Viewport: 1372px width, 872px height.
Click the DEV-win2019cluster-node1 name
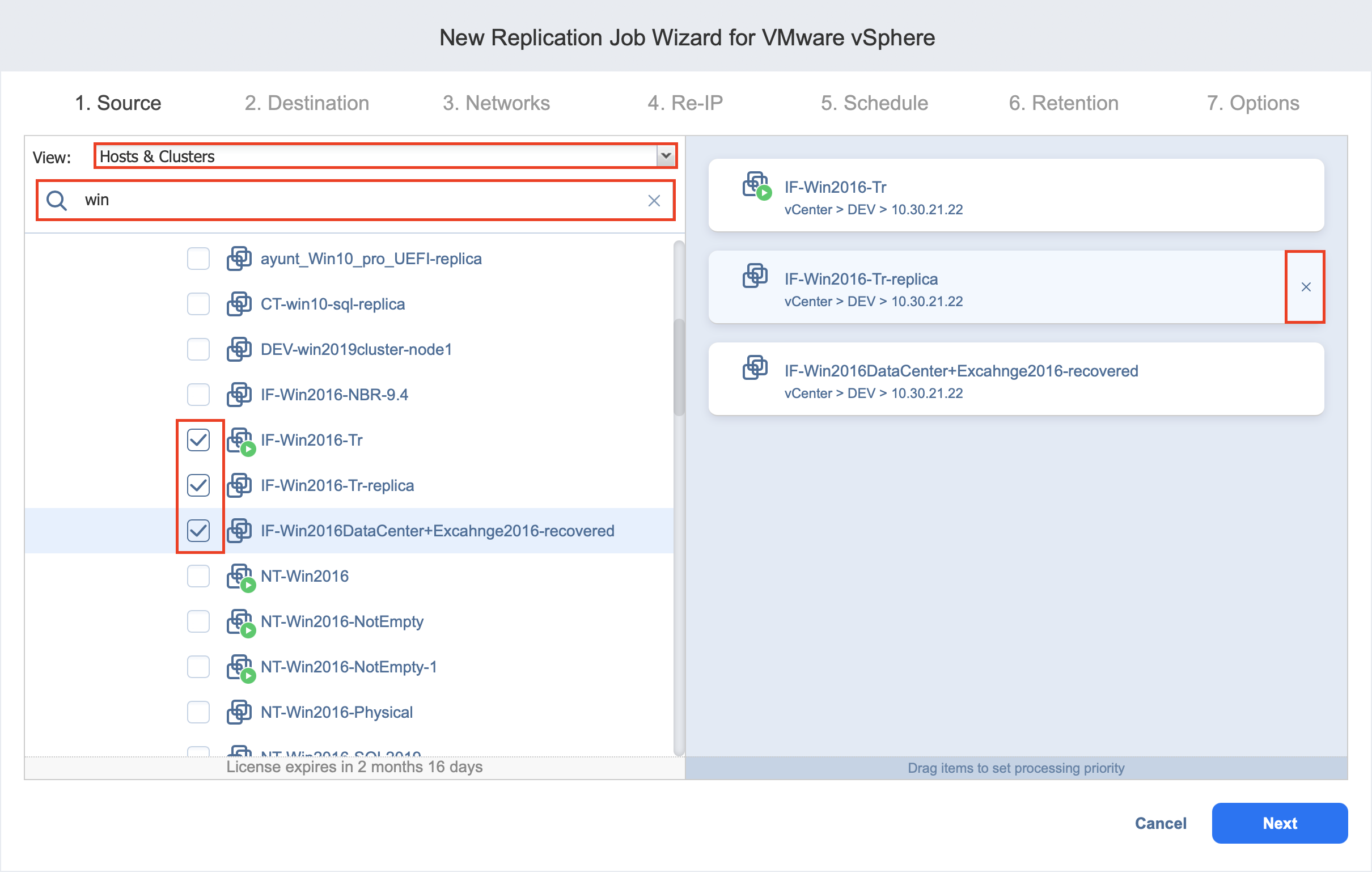pos(356,349)
